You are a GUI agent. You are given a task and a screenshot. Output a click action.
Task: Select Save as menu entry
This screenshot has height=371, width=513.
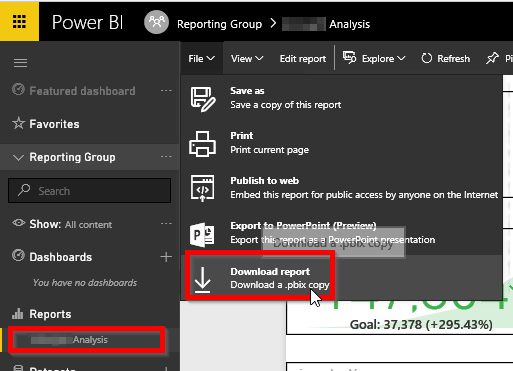pyautogui.click(x=342, y=98)
